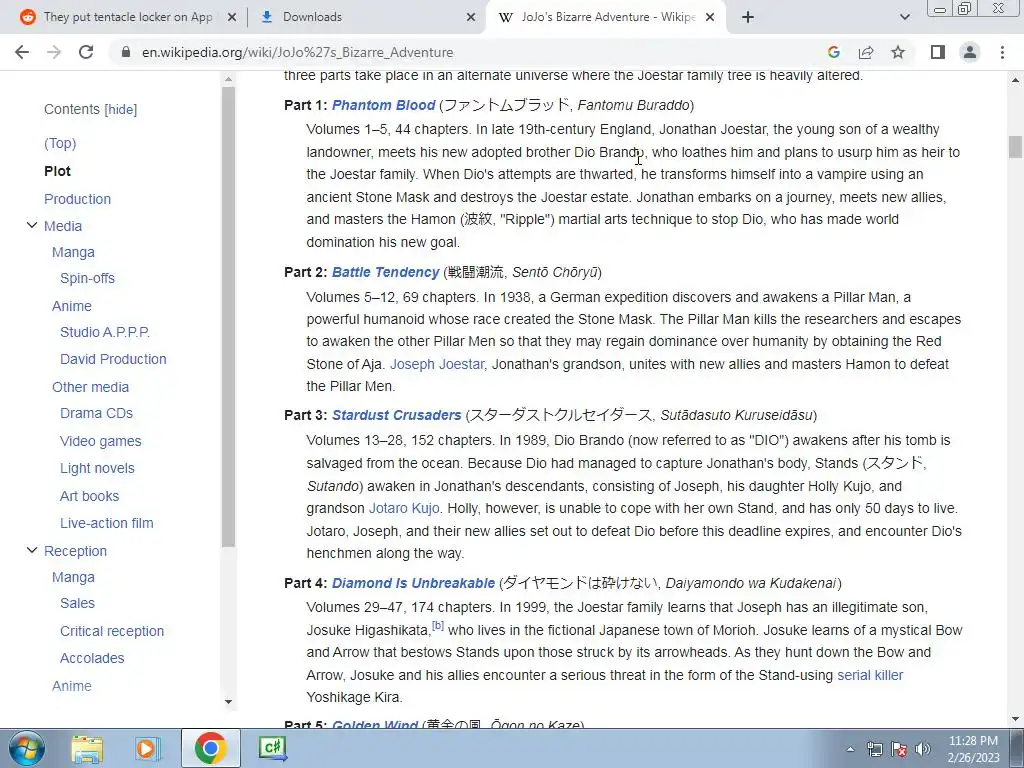Bookmark this page with the star icon

tap(898, 52)
